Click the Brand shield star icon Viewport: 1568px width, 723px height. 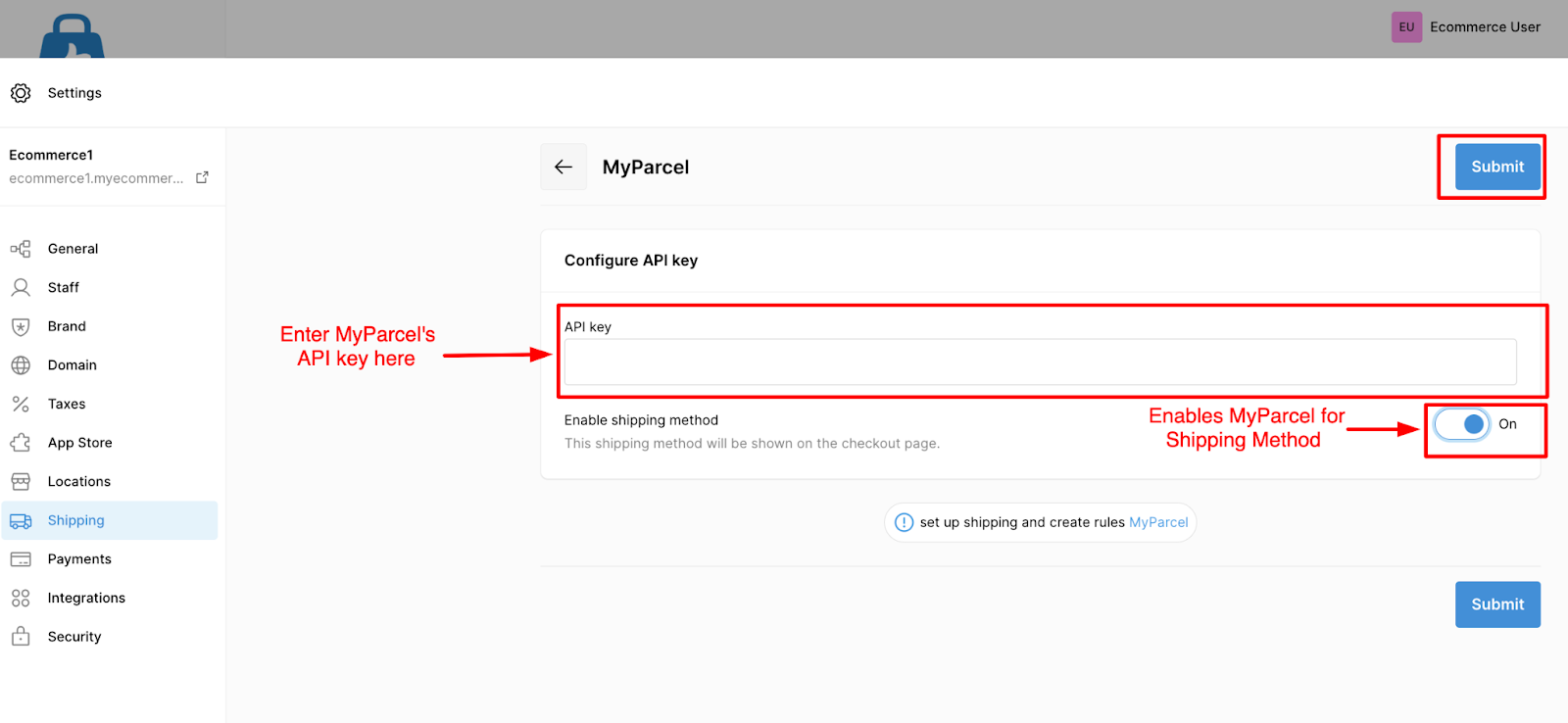(21, 326)
